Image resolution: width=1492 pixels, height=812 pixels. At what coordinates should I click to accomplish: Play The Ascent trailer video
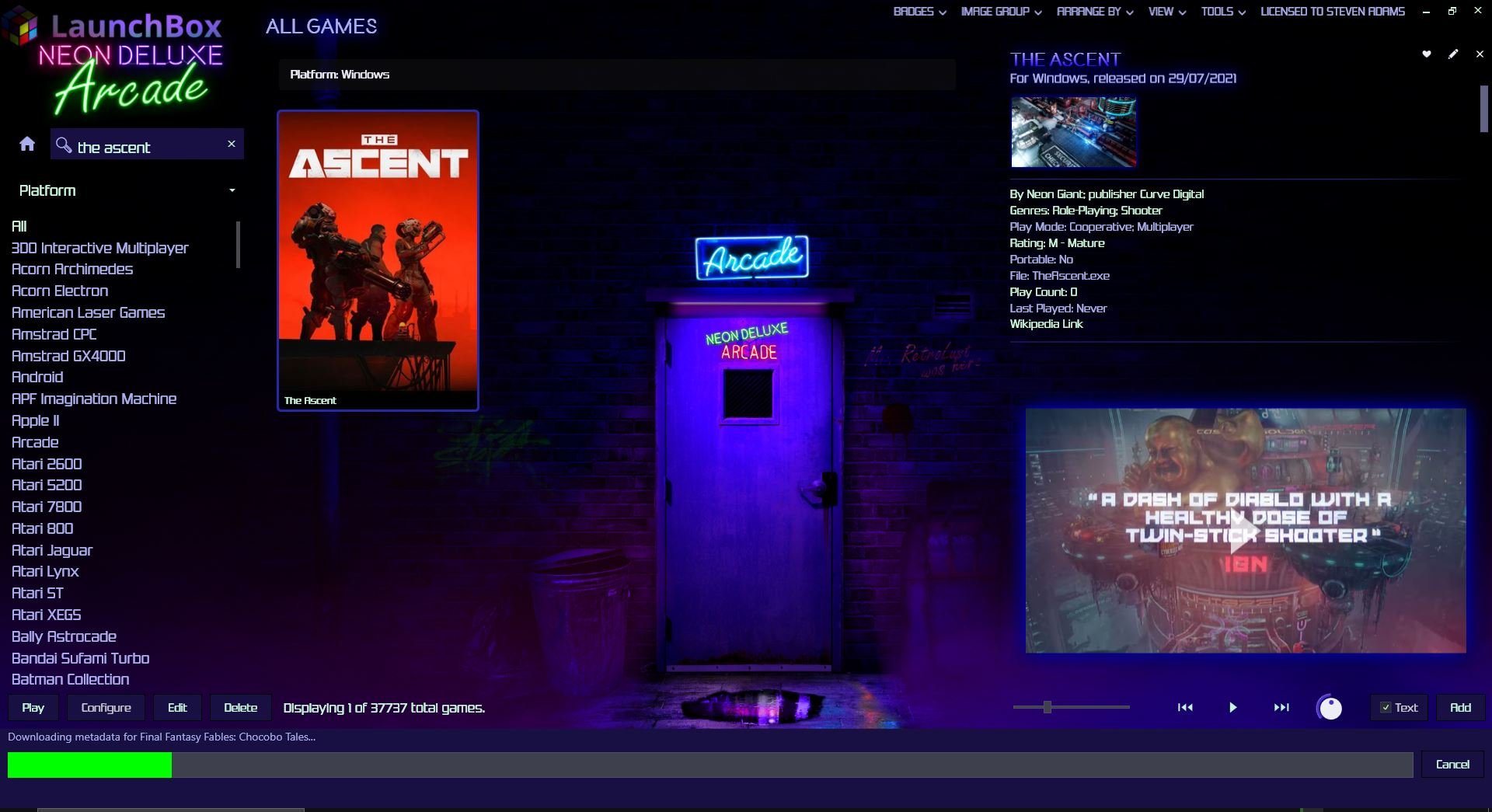coord(1246,531)
